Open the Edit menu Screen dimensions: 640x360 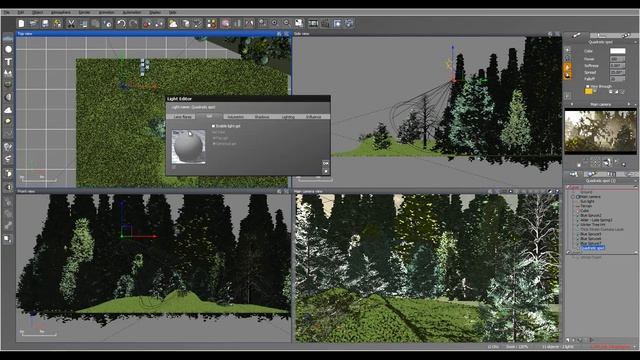coord(20,13)
